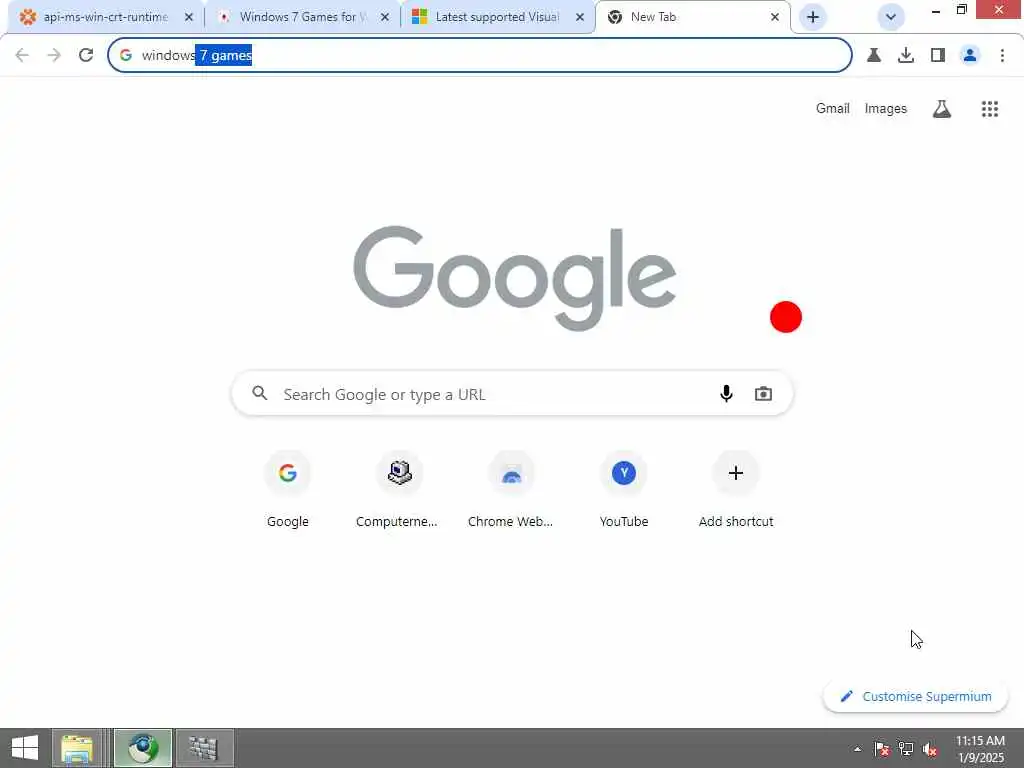The height and width of the screenshot is (768, 1024).
Task: Open Search Labs flask on page
Action: 942,109
